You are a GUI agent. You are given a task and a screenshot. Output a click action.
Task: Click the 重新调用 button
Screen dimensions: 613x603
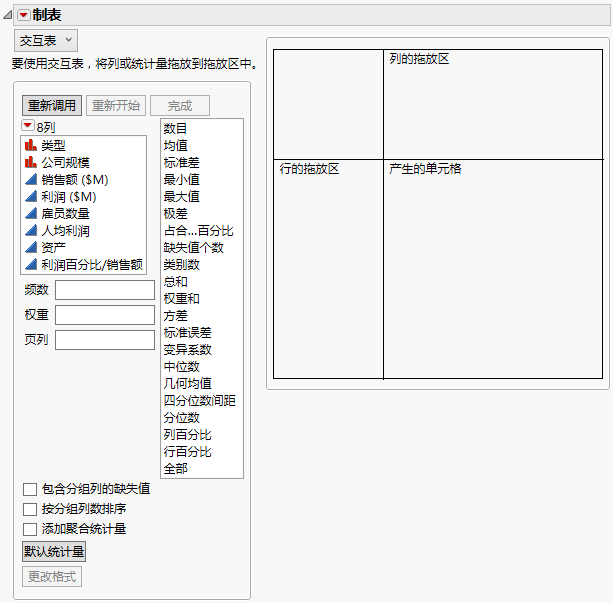pyautogui.click(x=52, y=106)
